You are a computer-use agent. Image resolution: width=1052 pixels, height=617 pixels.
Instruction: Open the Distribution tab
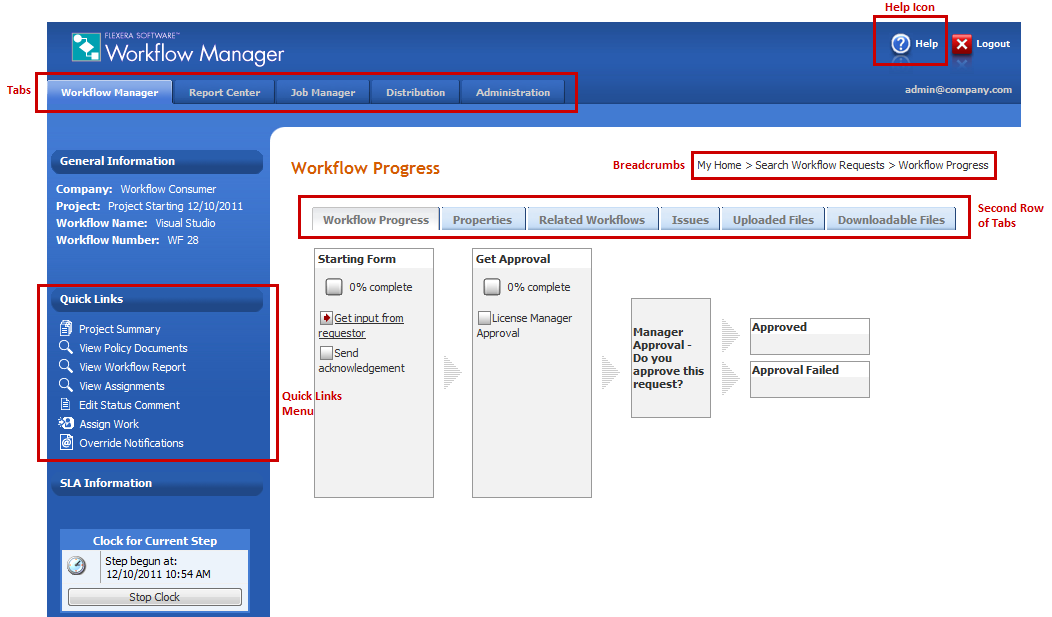pyautogui.click(x=415, y=92)
